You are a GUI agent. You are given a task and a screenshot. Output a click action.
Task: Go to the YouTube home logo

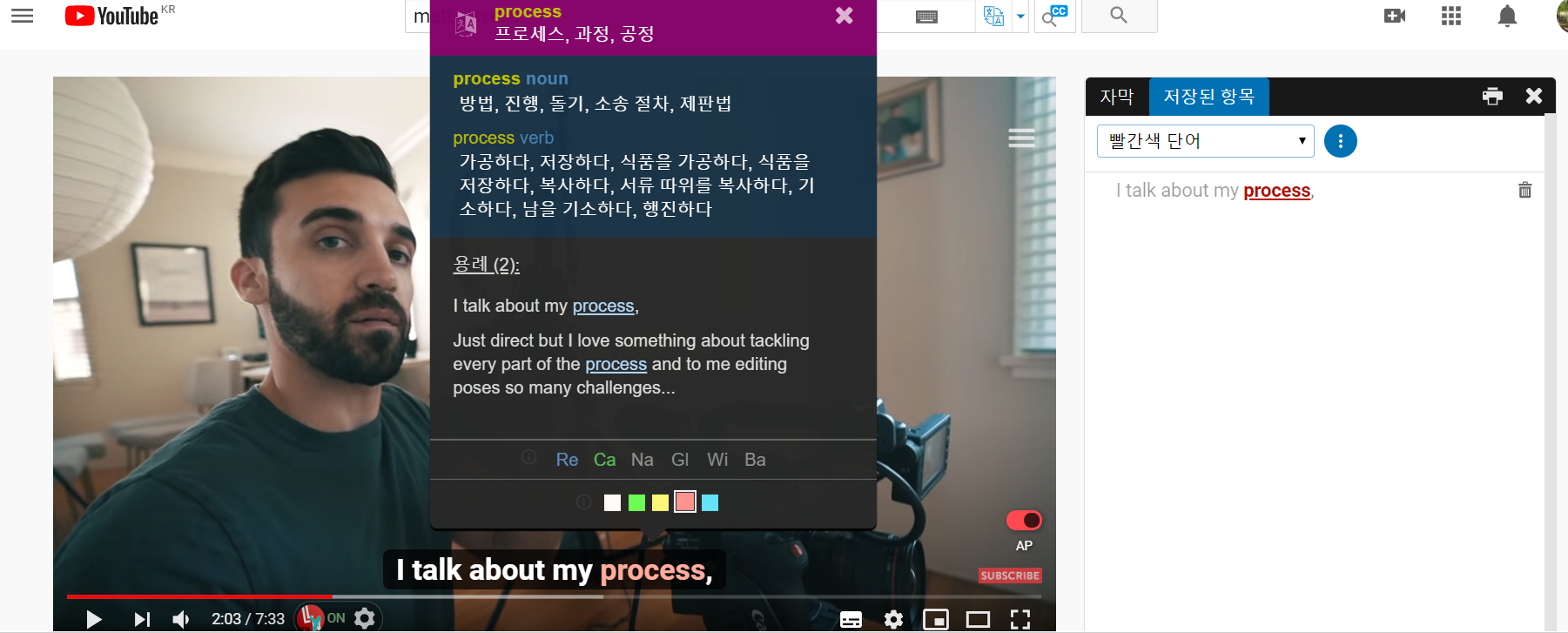pos(111,16)
